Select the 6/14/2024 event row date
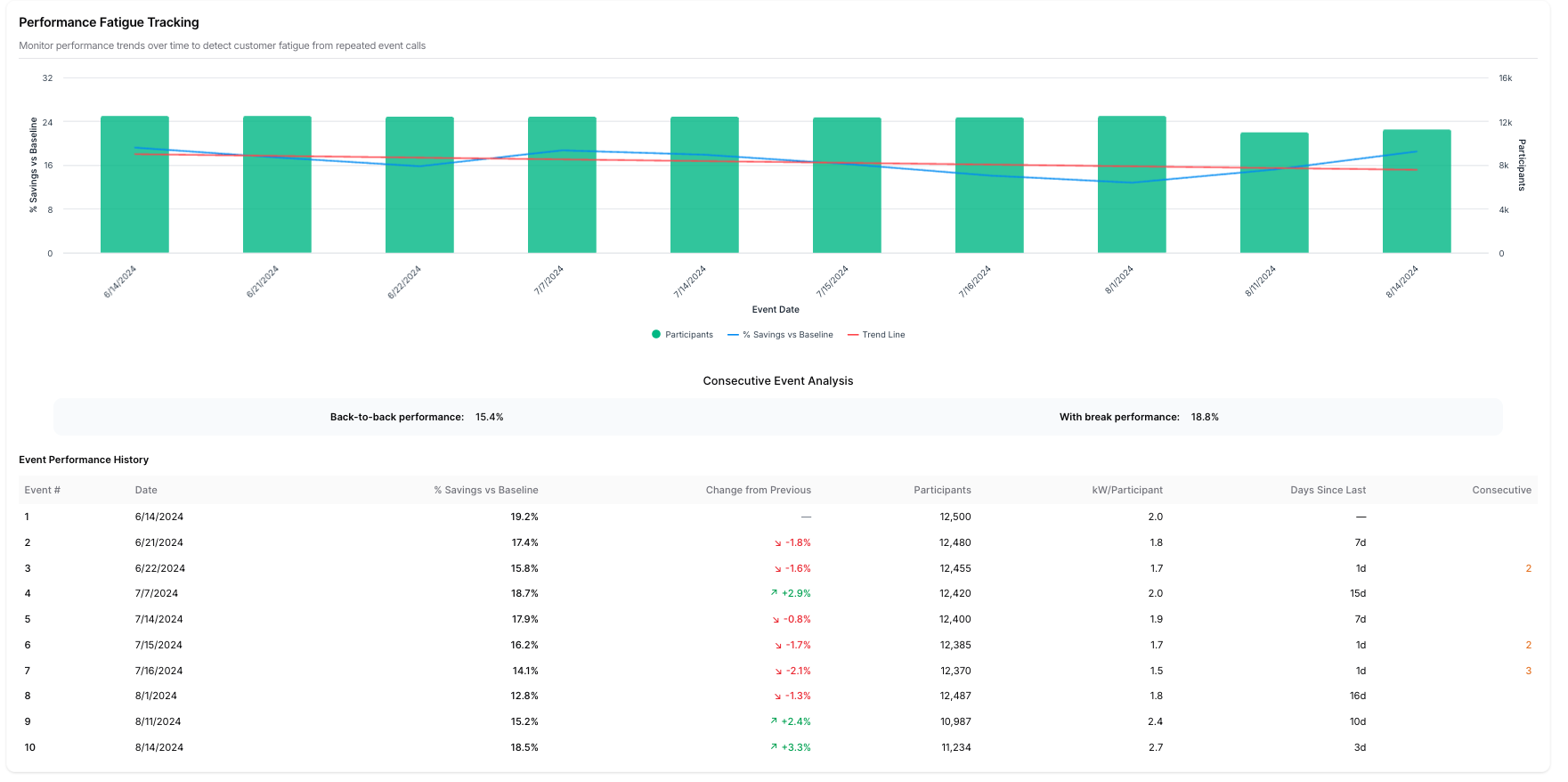 (x=159, y=517)
